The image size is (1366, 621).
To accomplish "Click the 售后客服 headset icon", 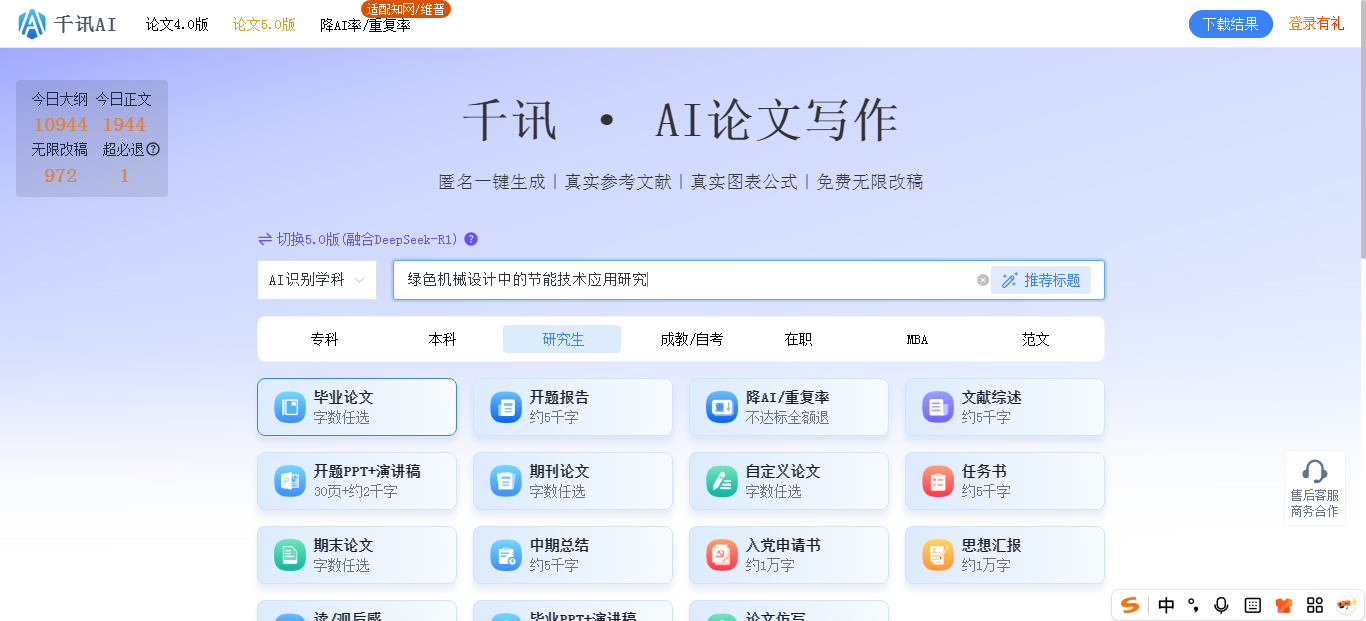I will 1315,471.
